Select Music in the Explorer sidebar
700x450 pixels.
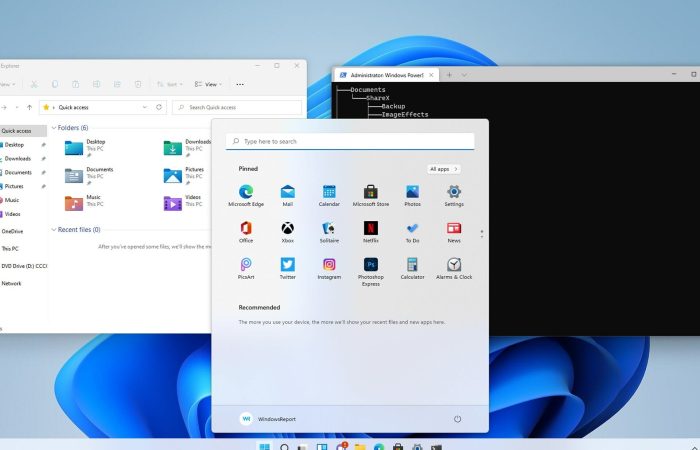pyautogui.click(x=22, y=200)
